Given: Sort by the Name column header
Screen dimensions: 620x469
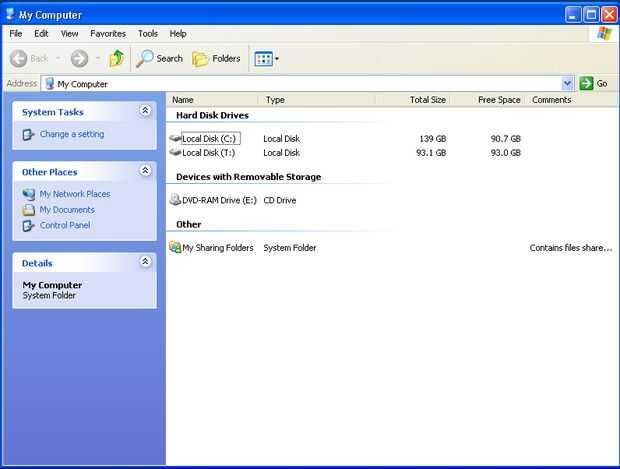Looking at the screenshot, I should tap(212, 100).
